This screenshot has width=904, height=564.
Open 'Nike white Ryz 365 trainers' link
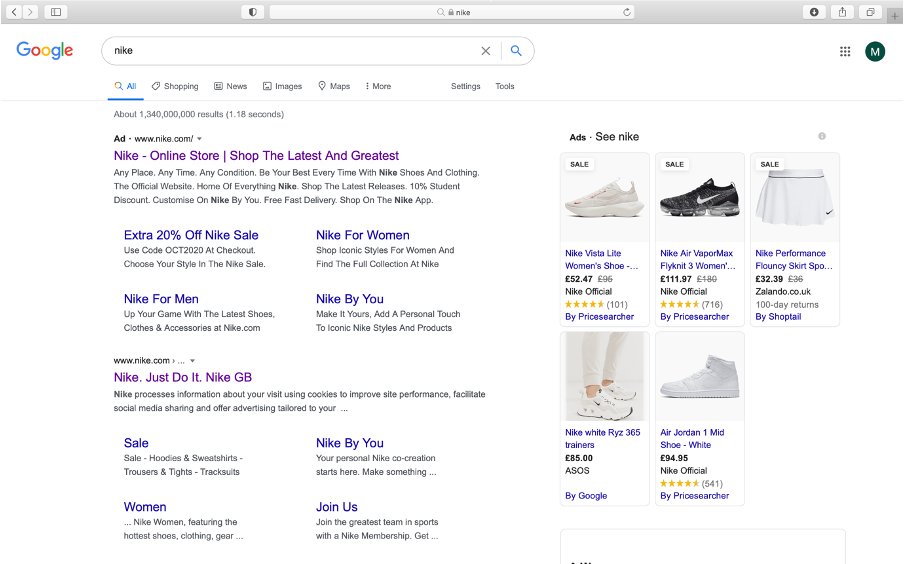[602, 439]
